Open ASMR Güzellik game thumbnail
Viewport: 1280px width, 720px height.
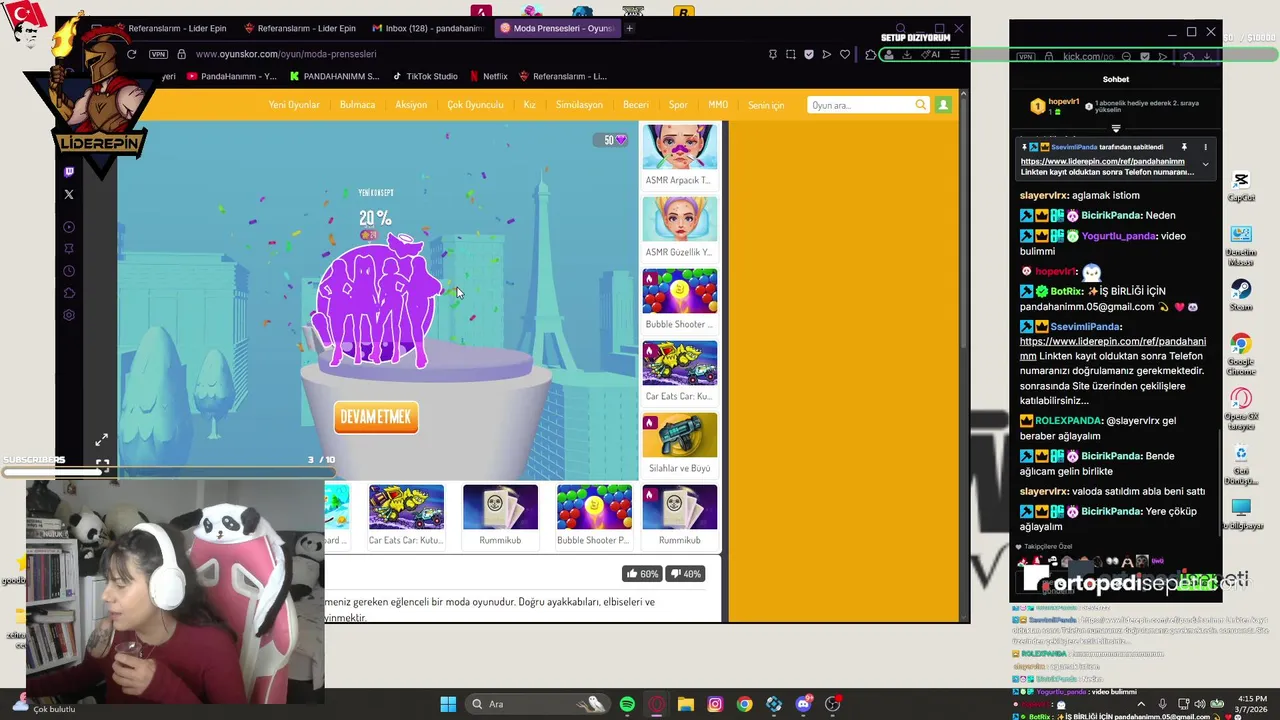click(x=679, y=219)
